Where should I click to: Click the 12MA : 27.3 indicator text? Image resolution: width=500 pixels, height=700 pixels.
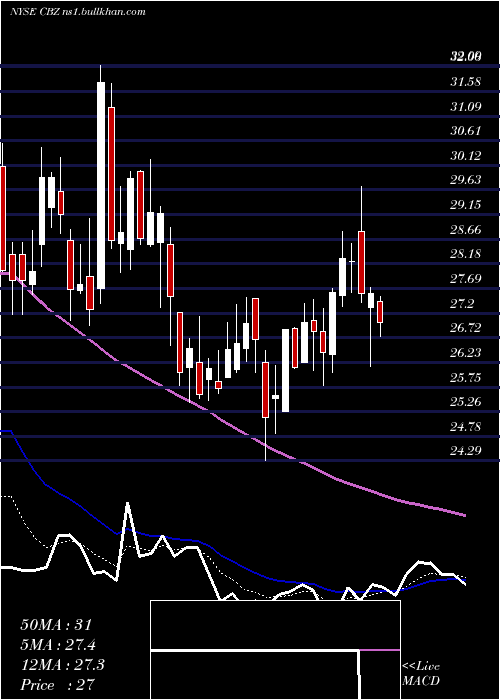pyautogui.click(x=62, y=665)
